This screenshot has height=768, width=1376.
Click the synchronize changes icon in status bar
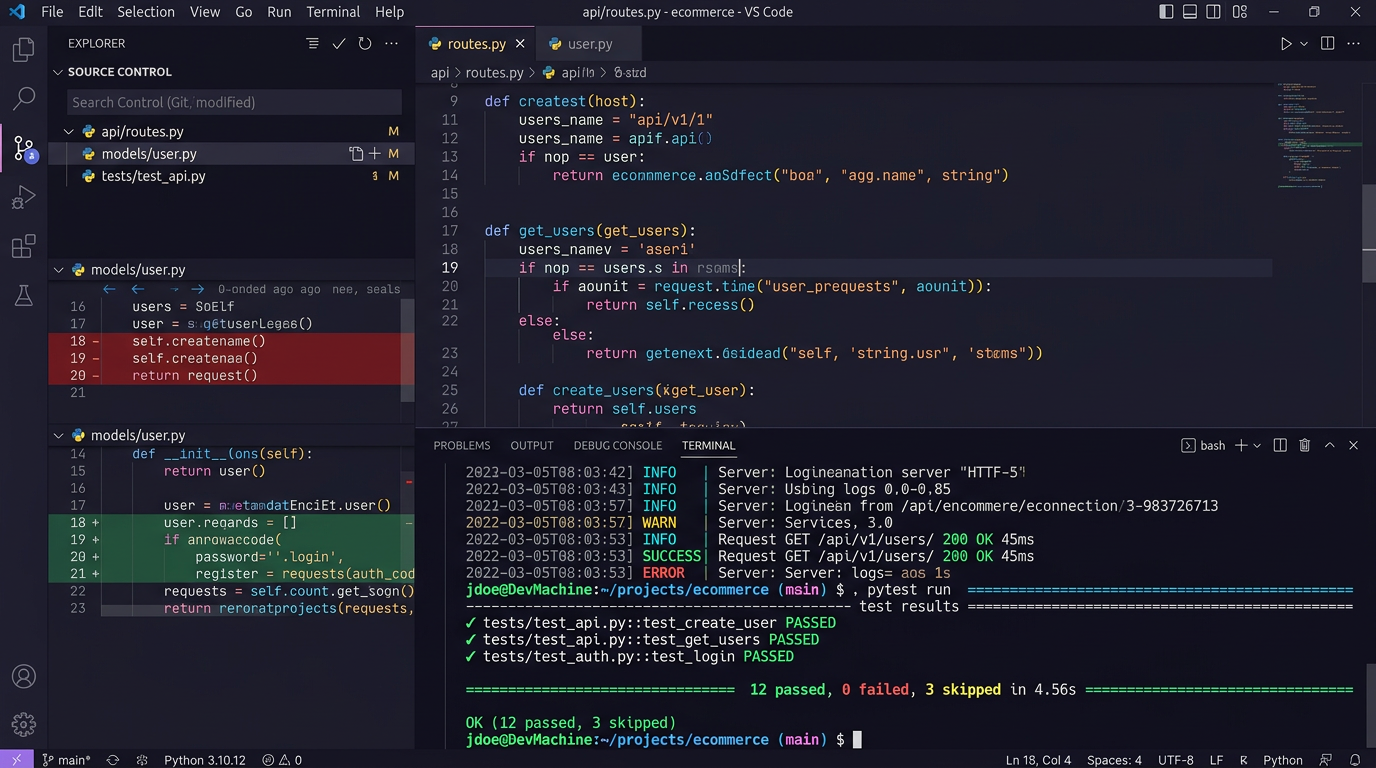(113, 760)
